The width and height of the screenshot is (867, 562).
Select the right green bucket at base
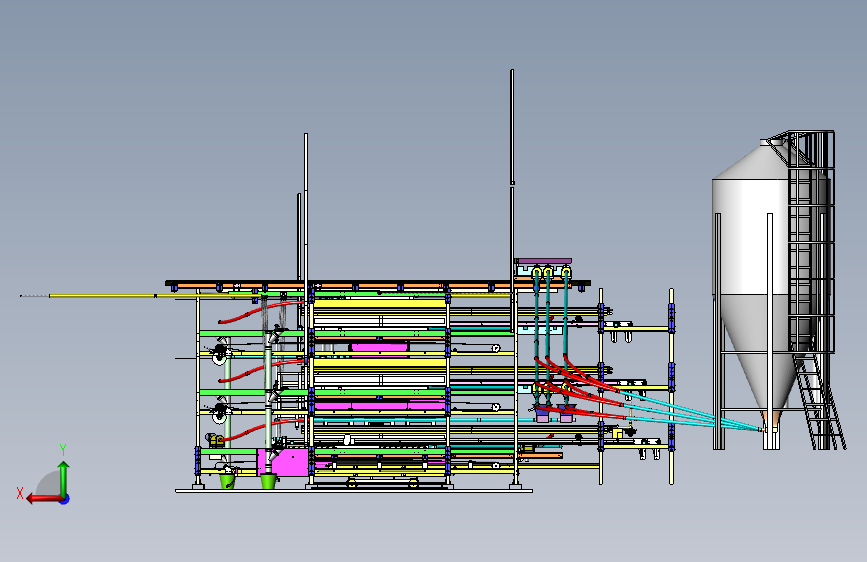click(268, 481)
